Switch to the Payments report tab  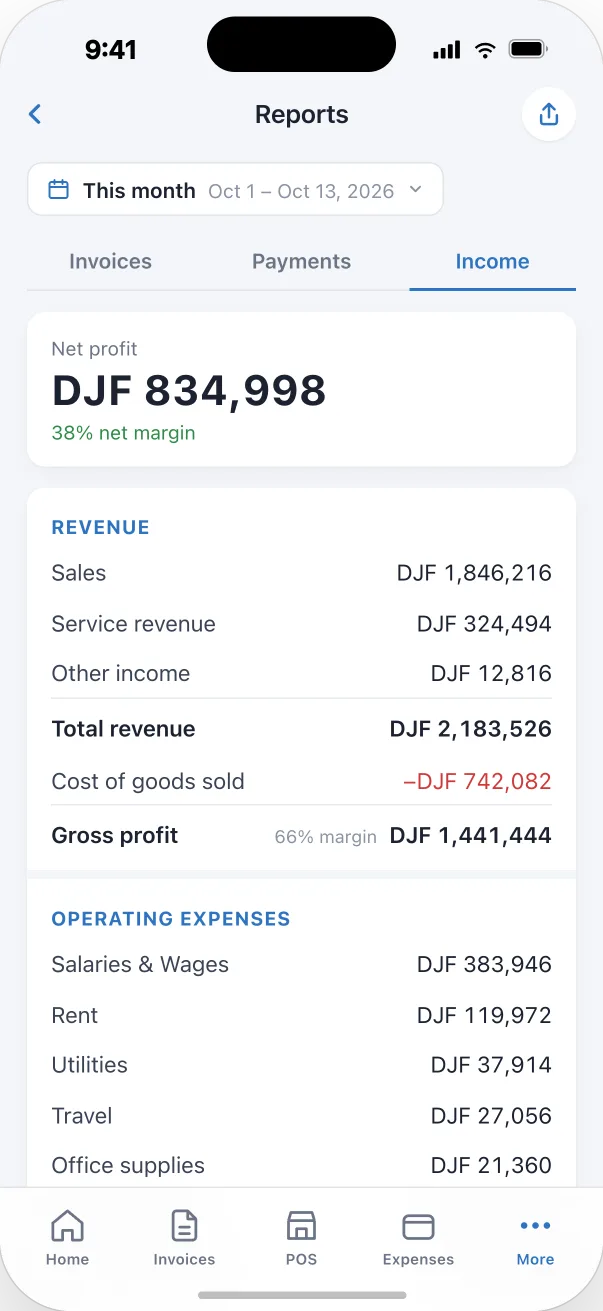point(301,262)
